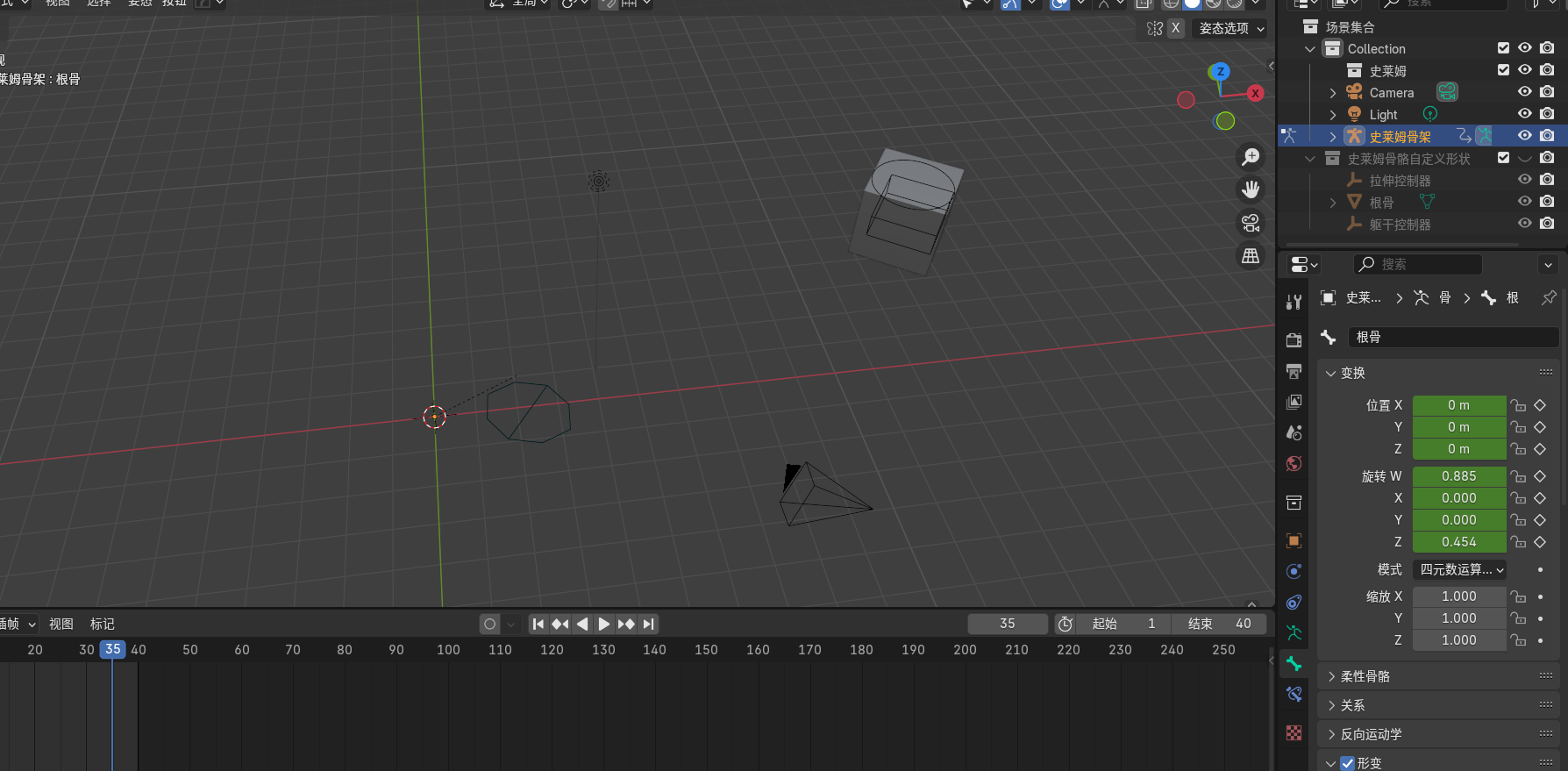Click the red X axis gizmo ball

(x=1256, y=93)
